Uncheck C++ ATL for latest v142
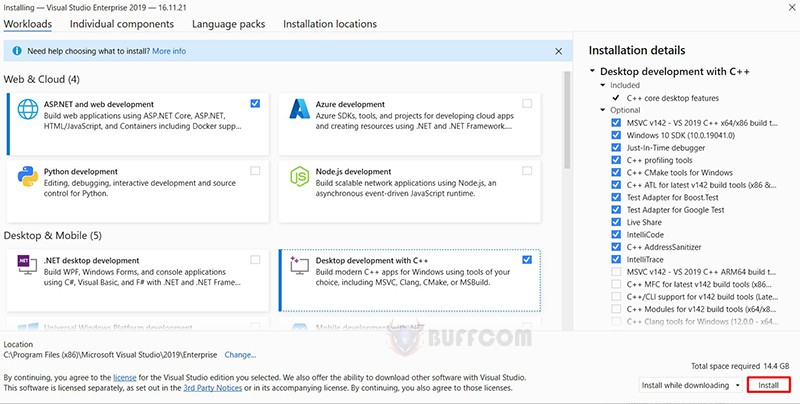The height and width of the screenshot is (404, 800). tap(616, 185)
